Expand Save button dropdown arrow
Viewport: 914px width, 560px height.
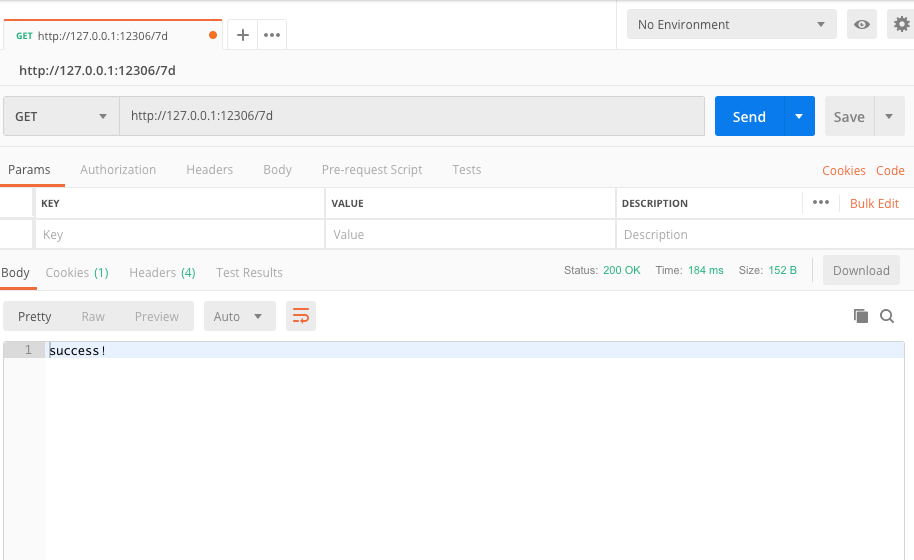[888, 116]
